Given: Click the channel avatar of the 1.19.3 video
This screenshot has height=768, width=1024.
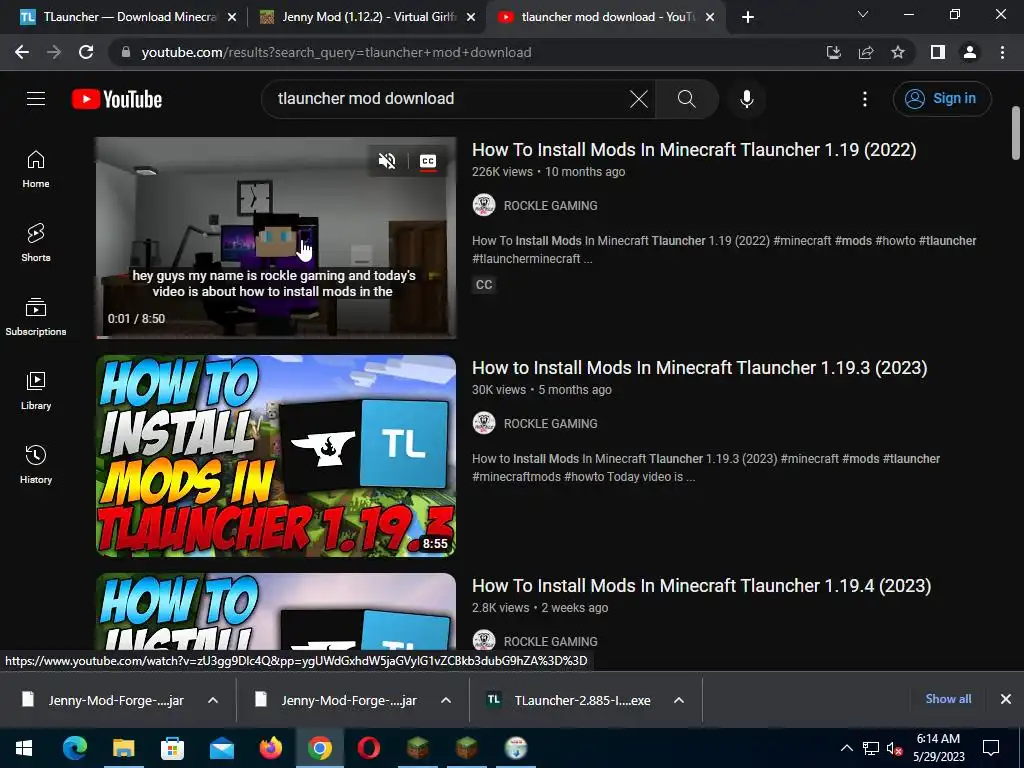Looking at the screenshot, I should pyautogui.click(x=483, y=423).
